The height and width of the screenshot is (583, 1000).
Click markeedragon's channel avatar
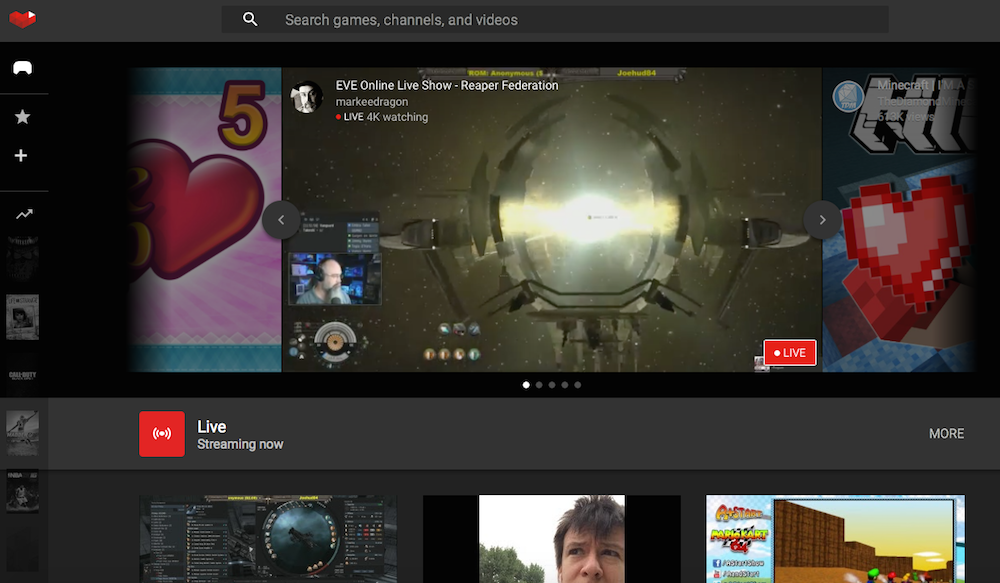[x=306, y=98]
